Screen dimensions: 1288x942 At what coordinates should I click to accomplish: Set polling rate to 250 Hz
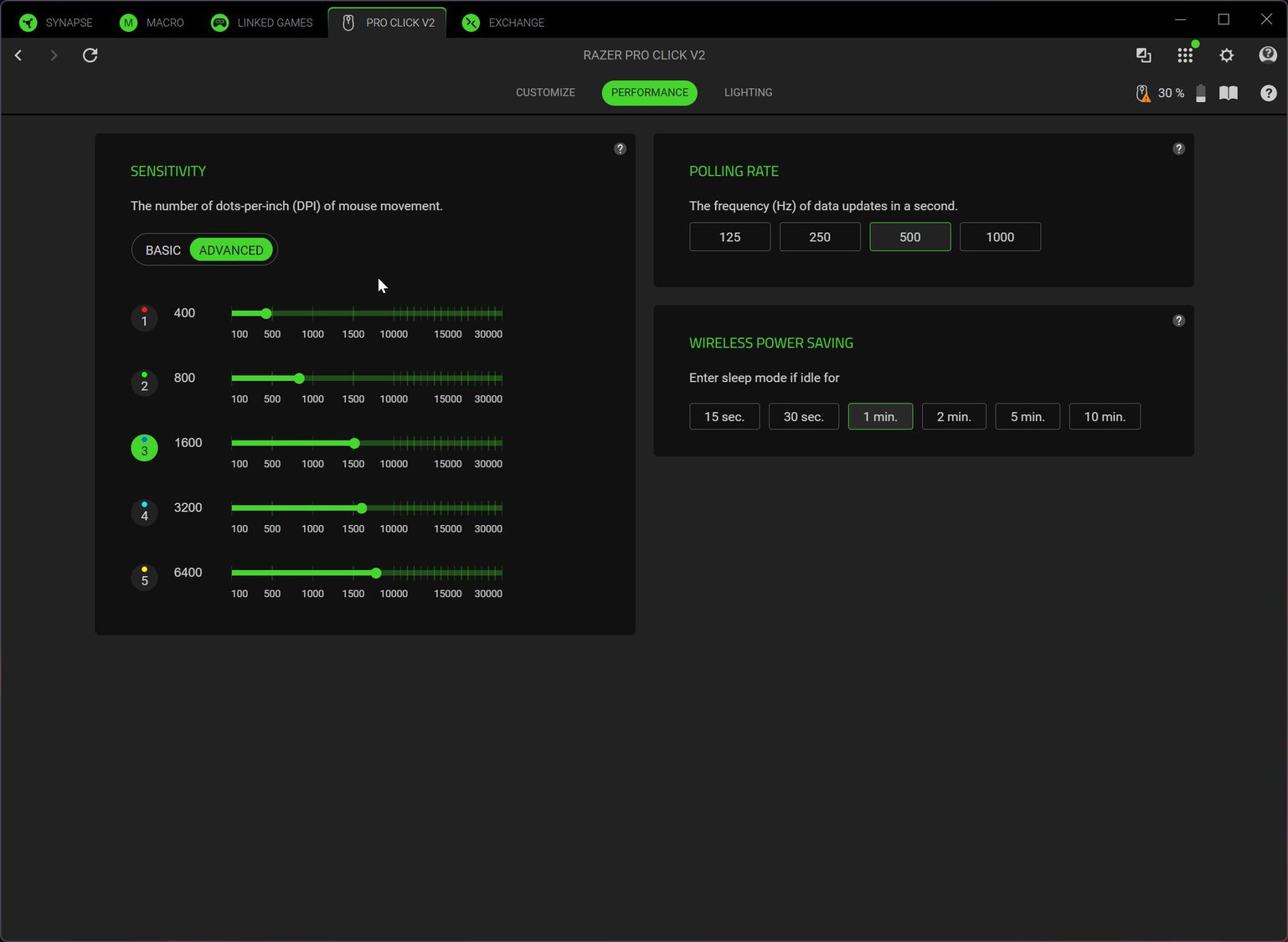pos(820,237)
